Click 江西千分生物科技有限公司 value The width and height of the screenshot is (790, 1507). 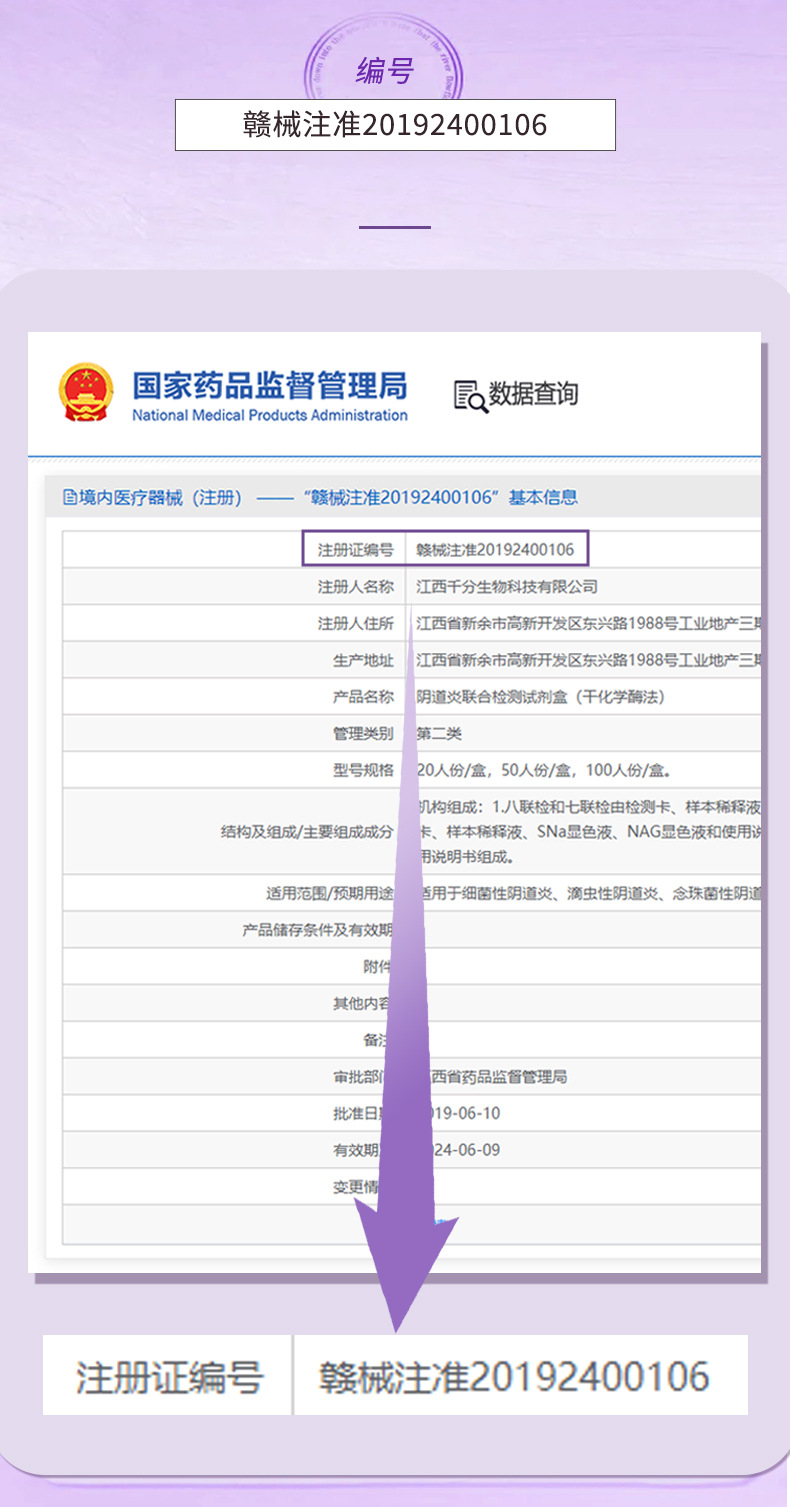pyautogui.click(x=507, y=587)
